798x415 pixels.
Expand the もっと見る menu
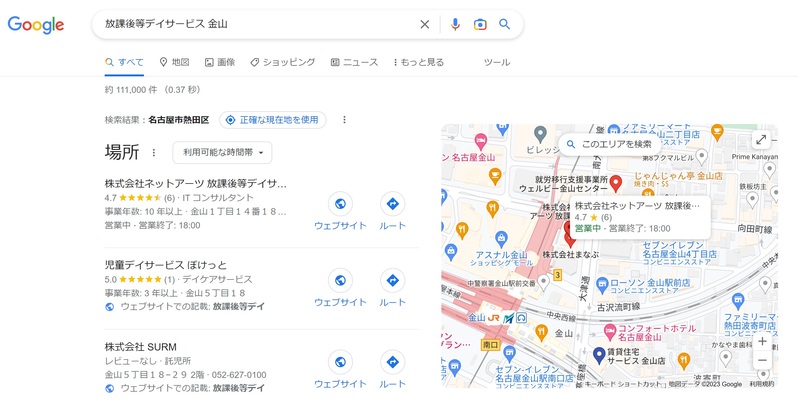418,62
